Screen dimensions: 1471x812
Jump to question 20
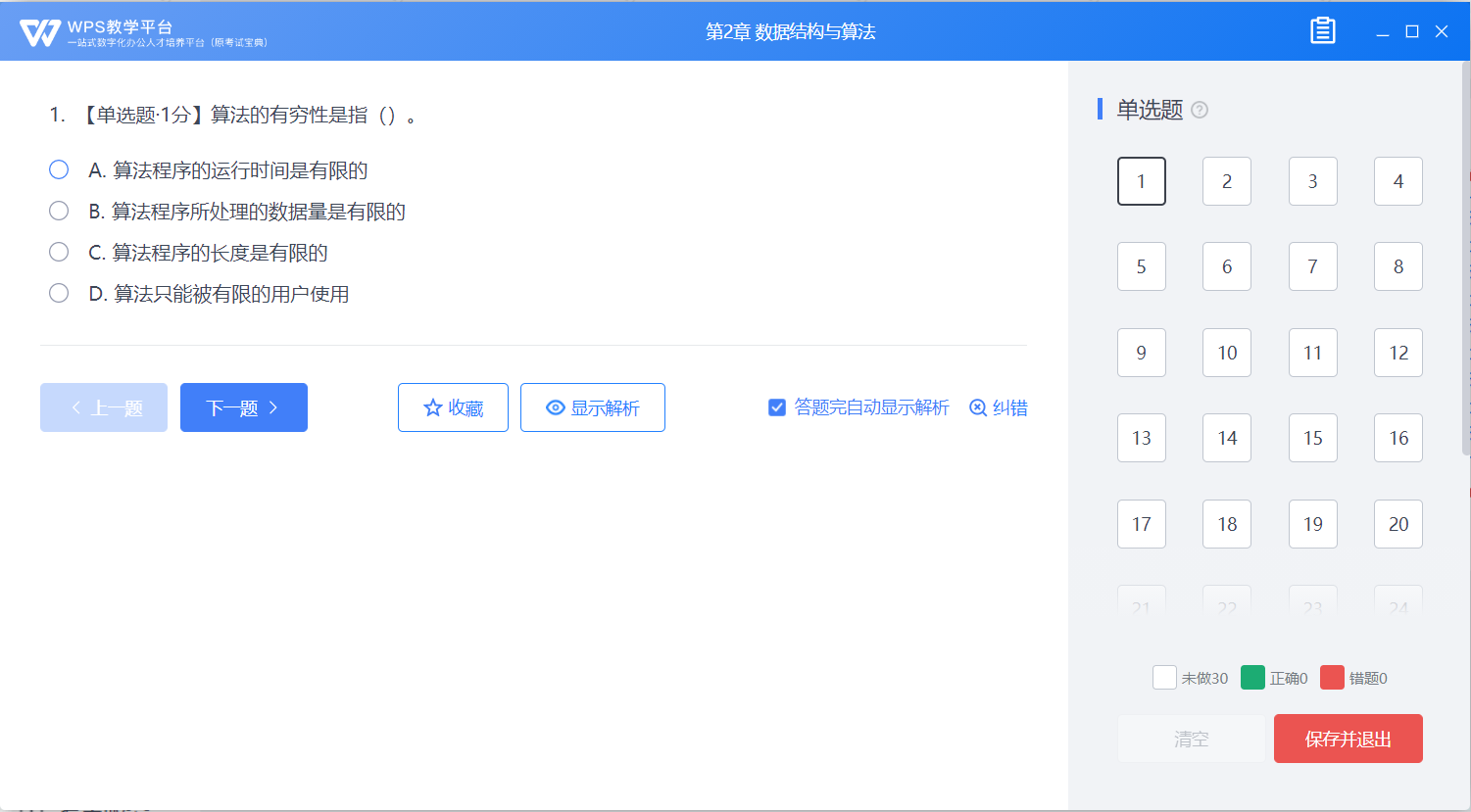(x=1397, y=524)
